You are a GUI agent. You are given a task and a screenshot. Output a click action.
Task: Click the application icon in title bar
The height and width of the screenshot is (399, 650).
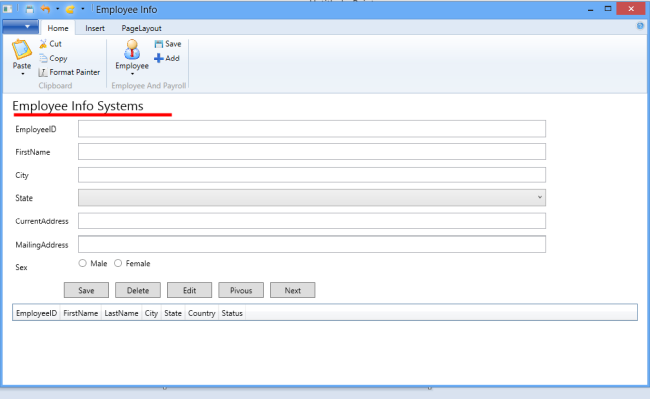click(7, 9)
